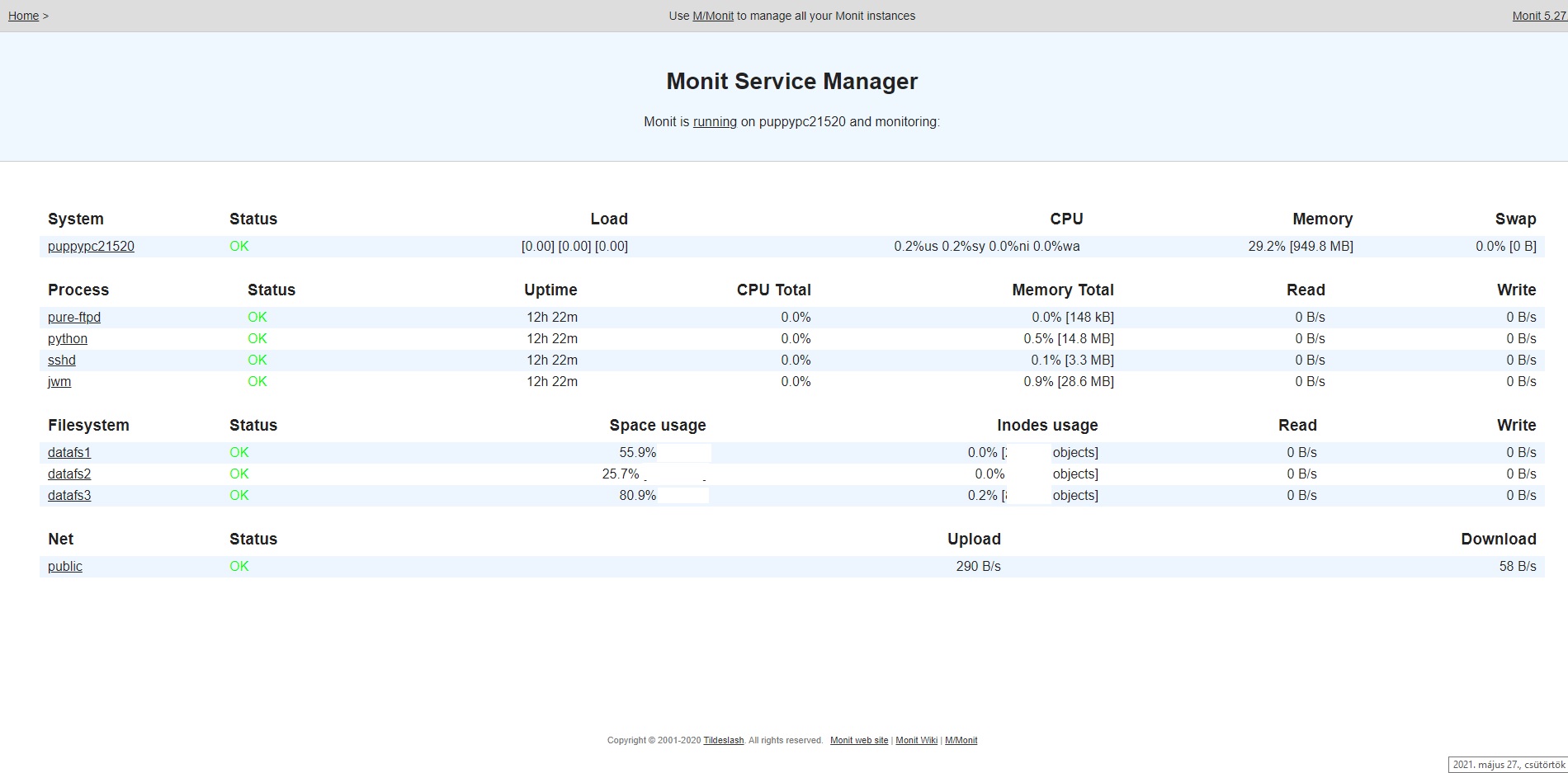This screenshot has width=1568, height=773.
Task: Click OK status of datafs3
Action: (239, 495)
